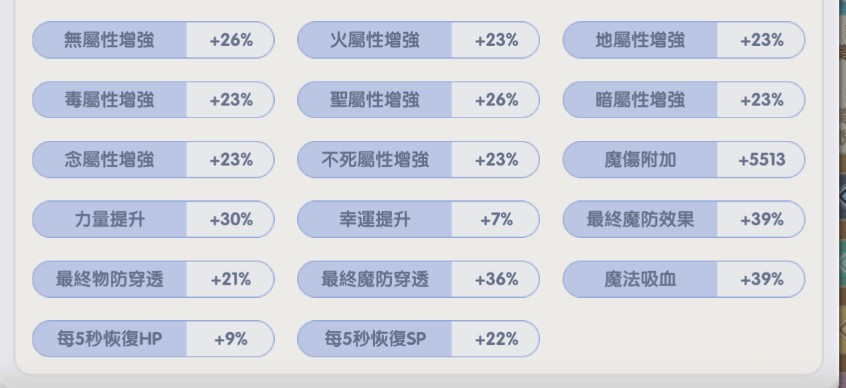The height and width of the screenshot is (388, 846).
Task: Select the 最終魔防穿透 +36% entry
Action: [x=418, y=279]
